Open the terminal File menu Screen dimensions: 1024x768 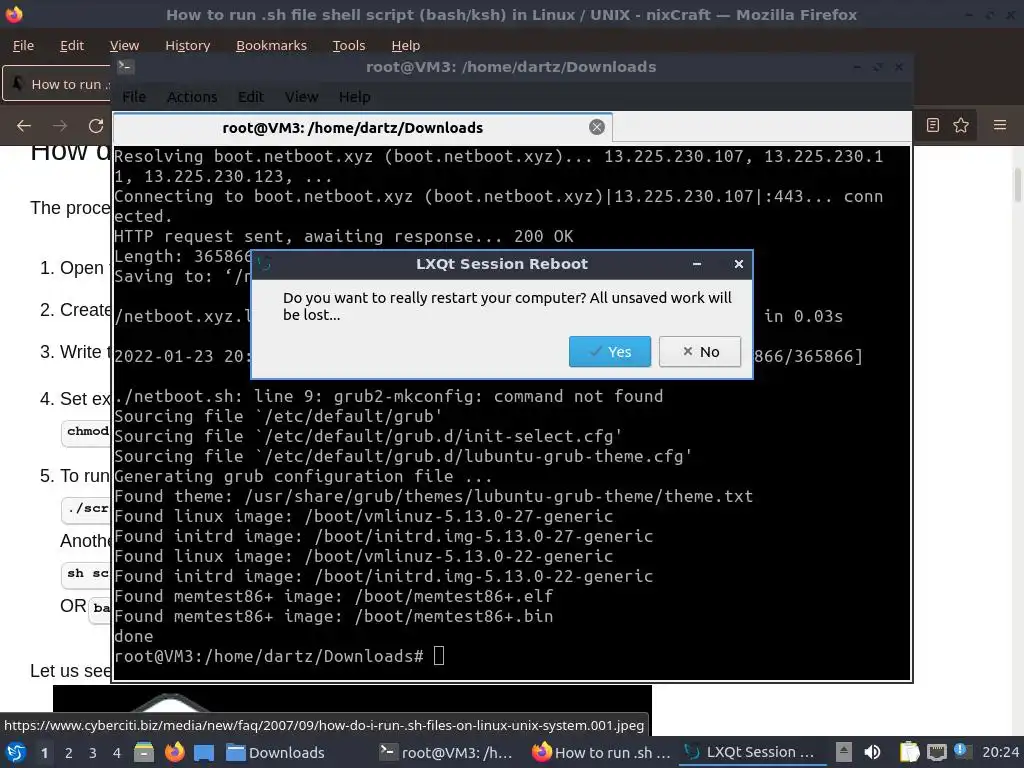pyautogui.click(x=134, y=97)
